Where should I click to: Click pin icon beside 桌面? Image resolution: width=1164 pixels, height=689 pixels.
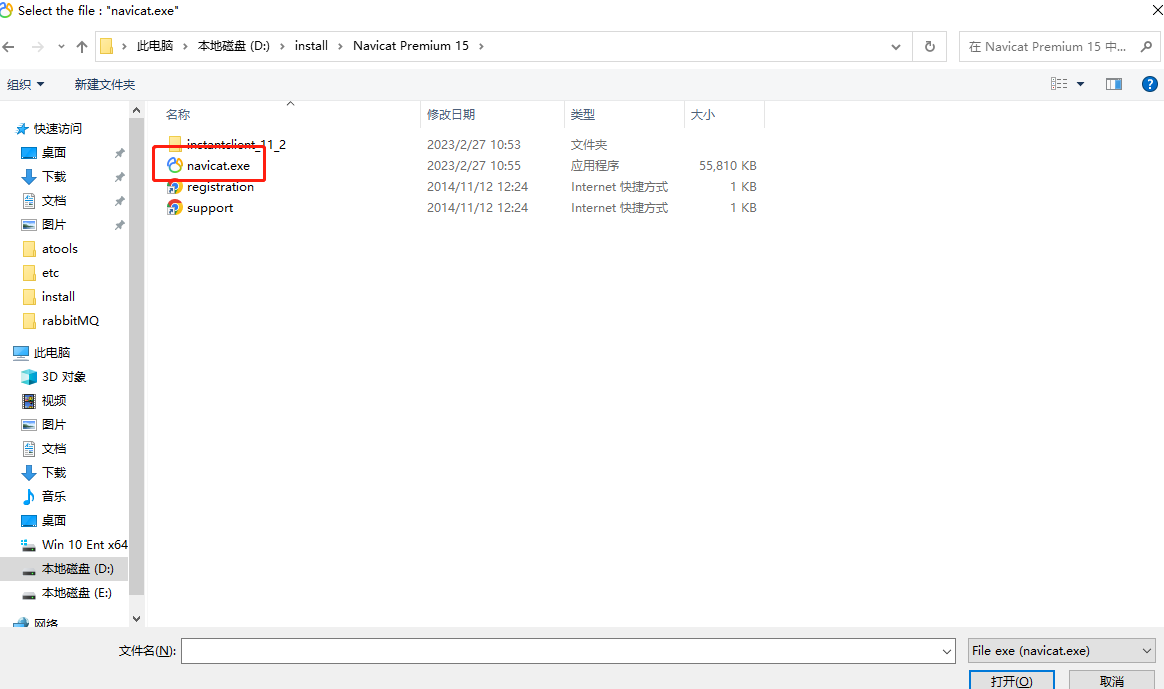119,153
